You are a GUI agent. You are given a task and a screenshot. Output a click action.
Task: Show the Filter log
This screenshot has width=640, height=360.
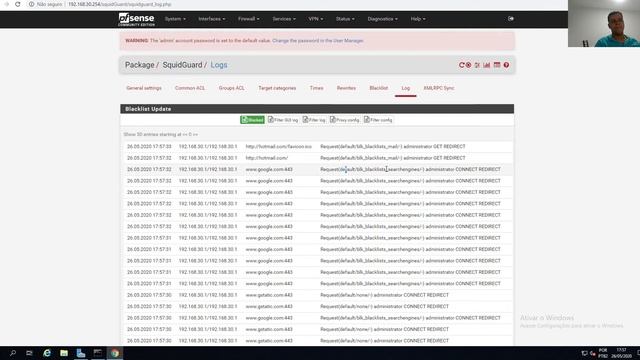(x=314, y=120)
